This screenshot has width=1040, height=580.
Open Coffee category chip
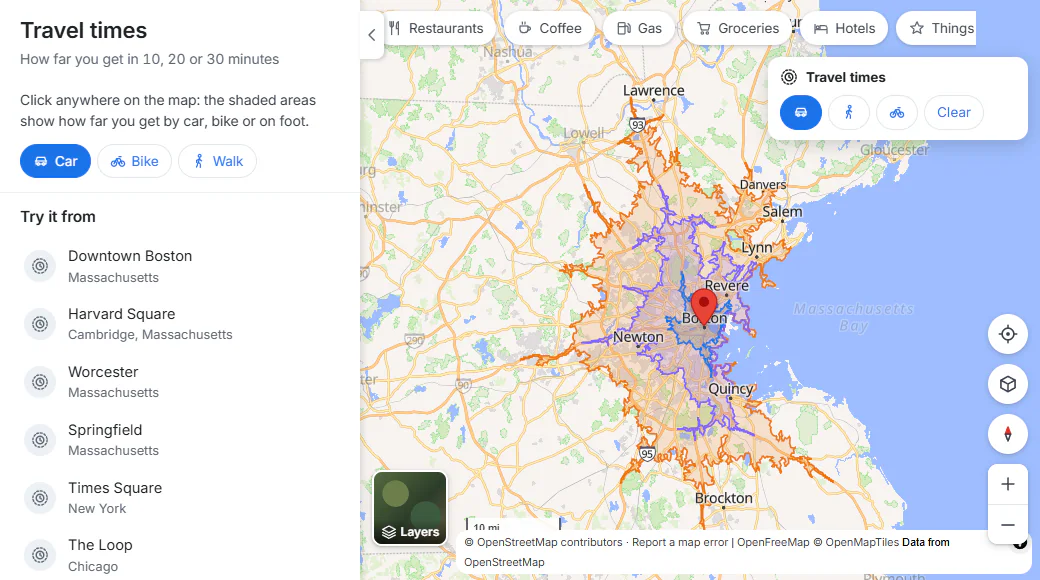[550, 29]
